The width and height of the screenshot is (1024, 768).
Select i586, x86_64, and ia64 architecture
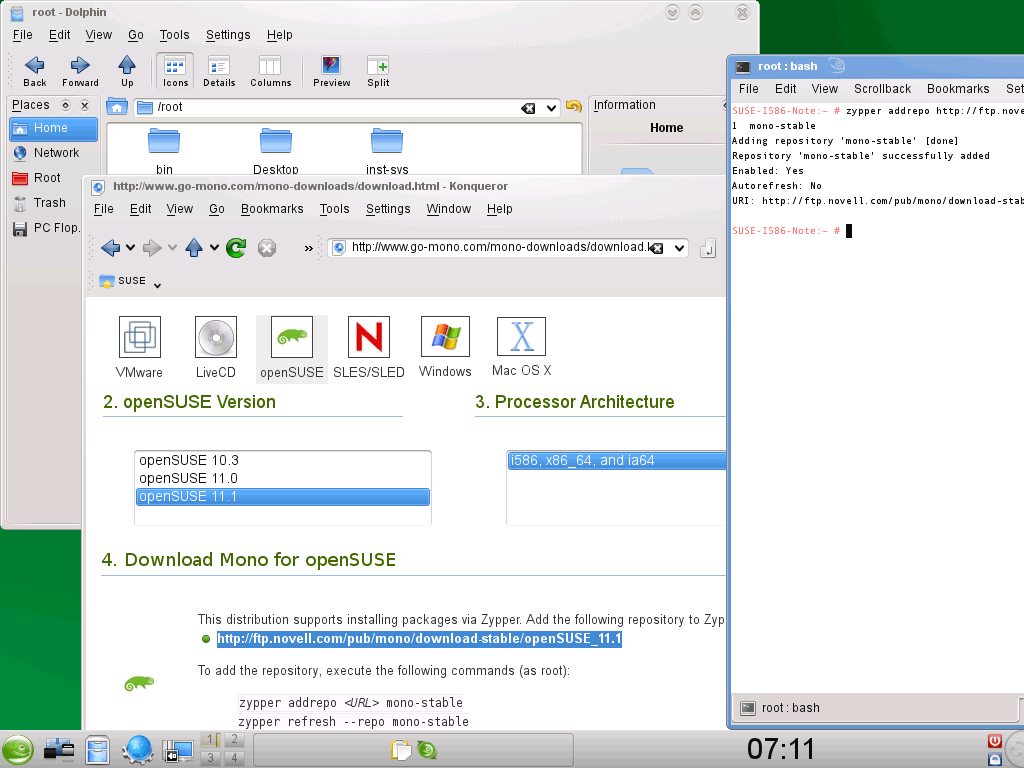(617, 461)
